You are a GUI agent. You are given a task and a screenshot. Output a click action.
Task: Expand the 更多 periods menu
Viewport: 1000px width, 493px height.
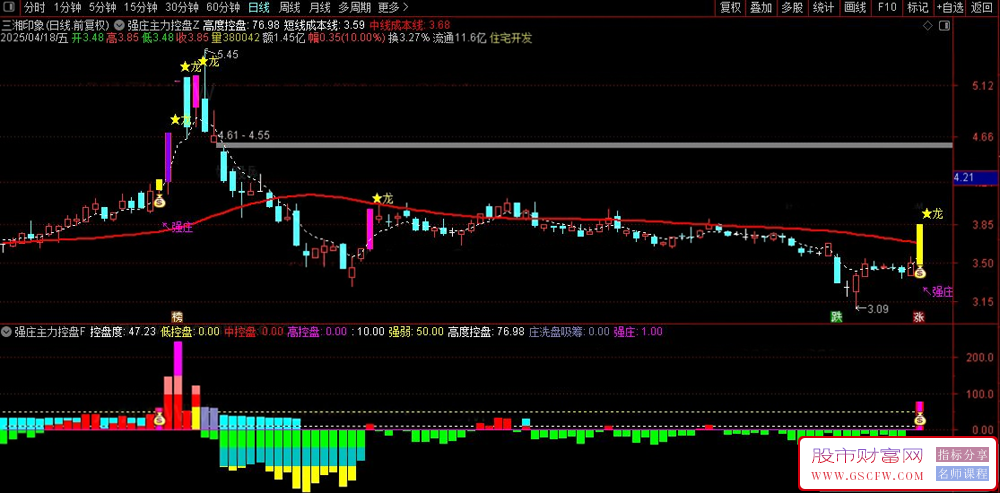click(393, 8)
